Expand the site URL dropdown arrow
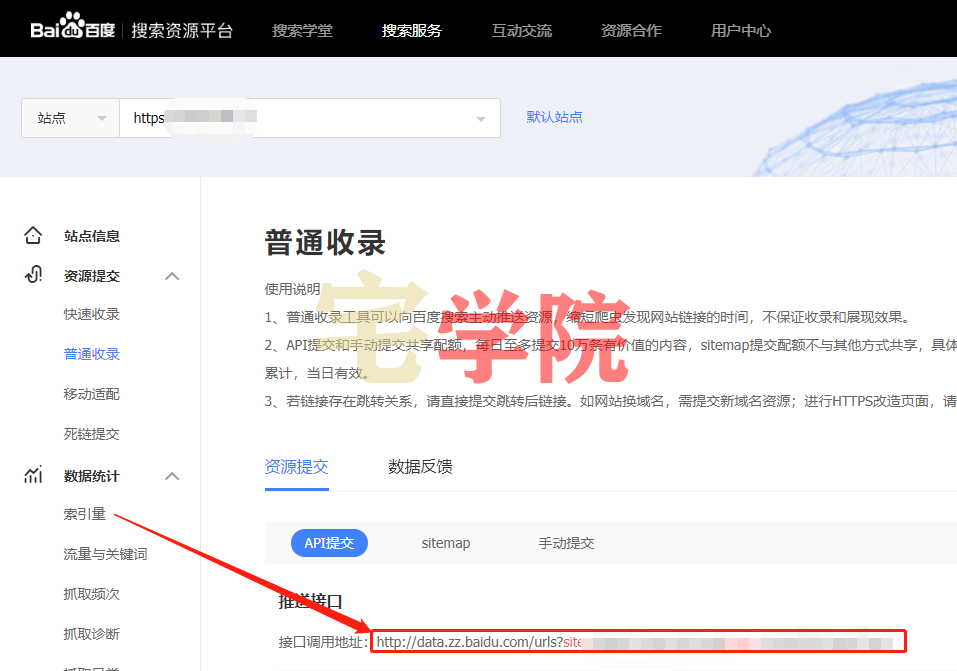Image resolution: width=957 pixels, height=671 pixels. click(x=480, y=119)
